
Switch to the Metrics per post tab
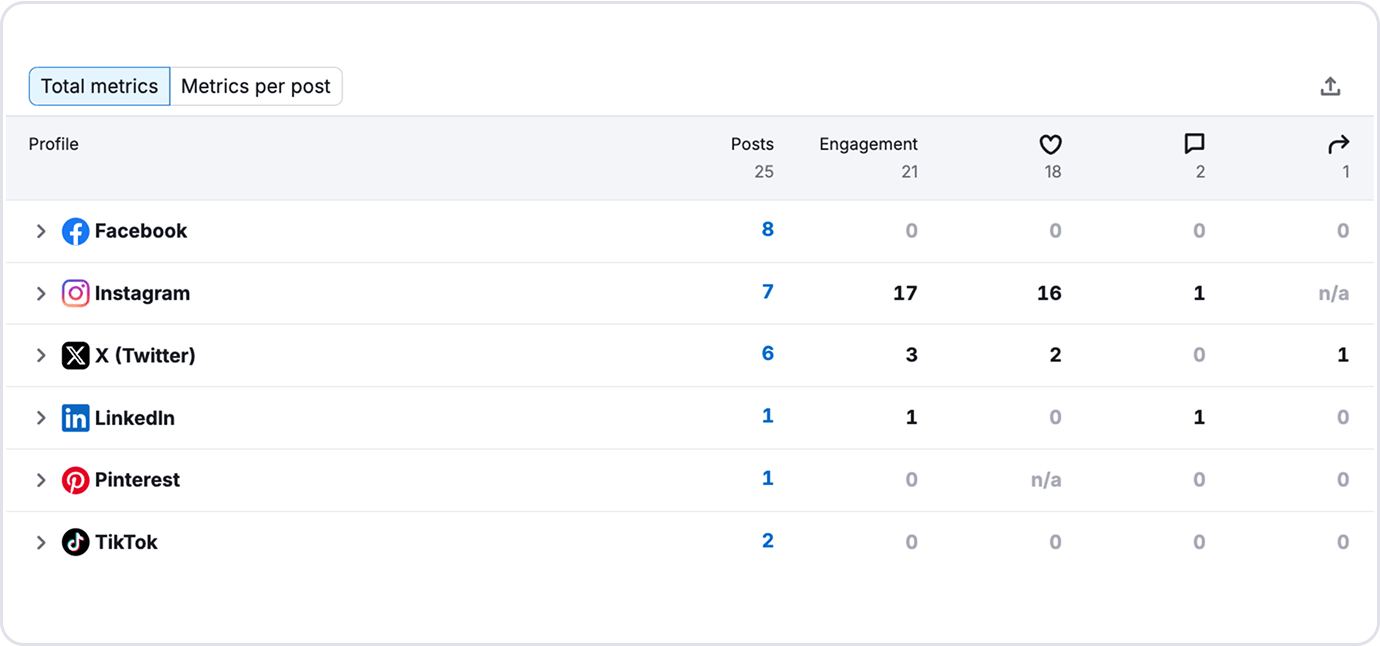[x=256, y=86]
